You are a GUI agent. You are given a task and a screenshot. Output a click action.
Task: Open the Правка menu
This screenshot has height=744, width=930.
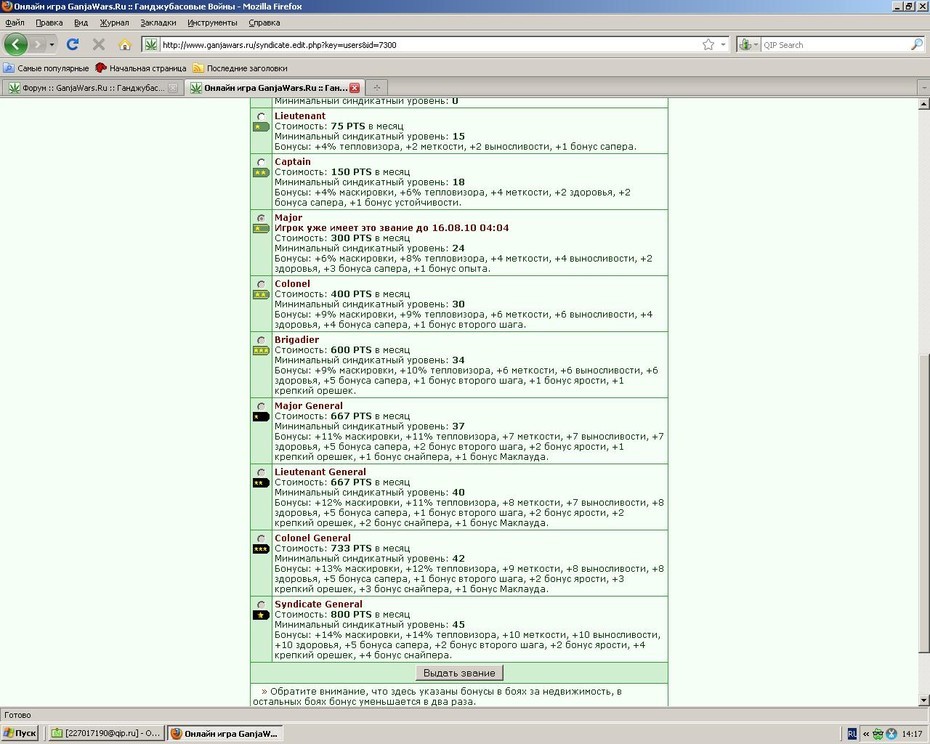pos(49,23)
